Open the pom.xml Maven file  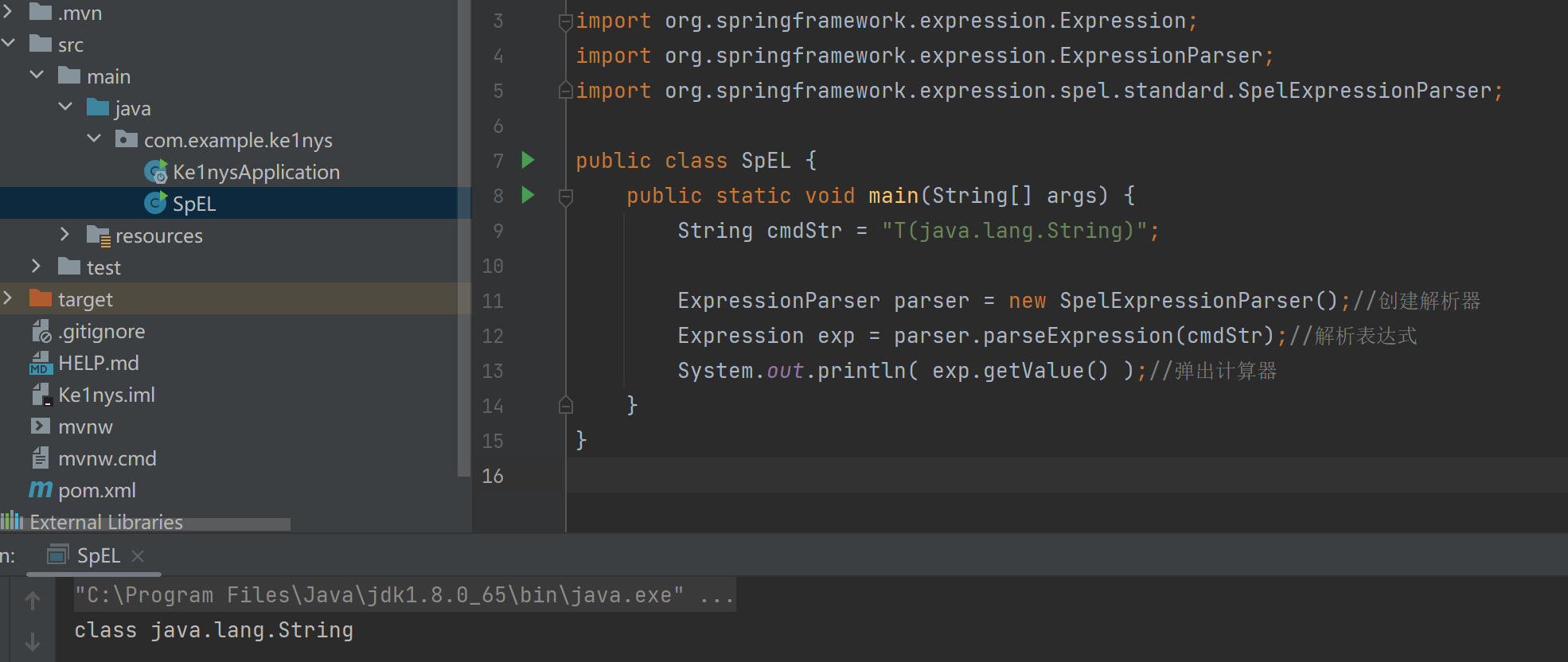pyautogui.click(x=96, y=490)
